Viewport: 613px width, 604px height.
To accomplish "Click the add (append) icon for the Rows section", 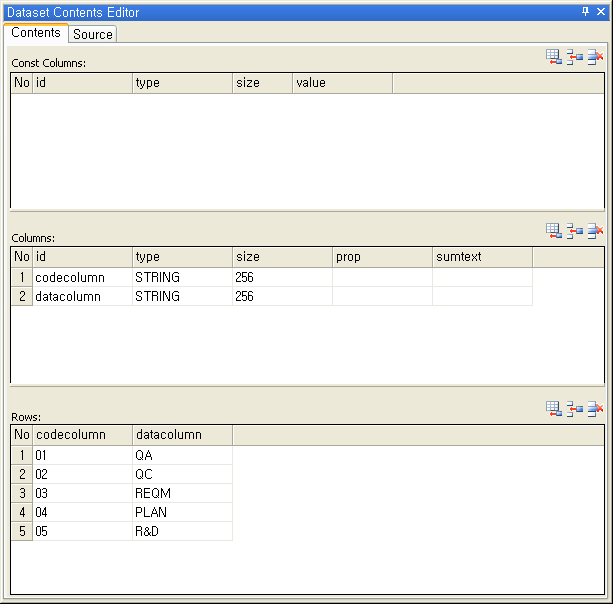I will (554, 409).
